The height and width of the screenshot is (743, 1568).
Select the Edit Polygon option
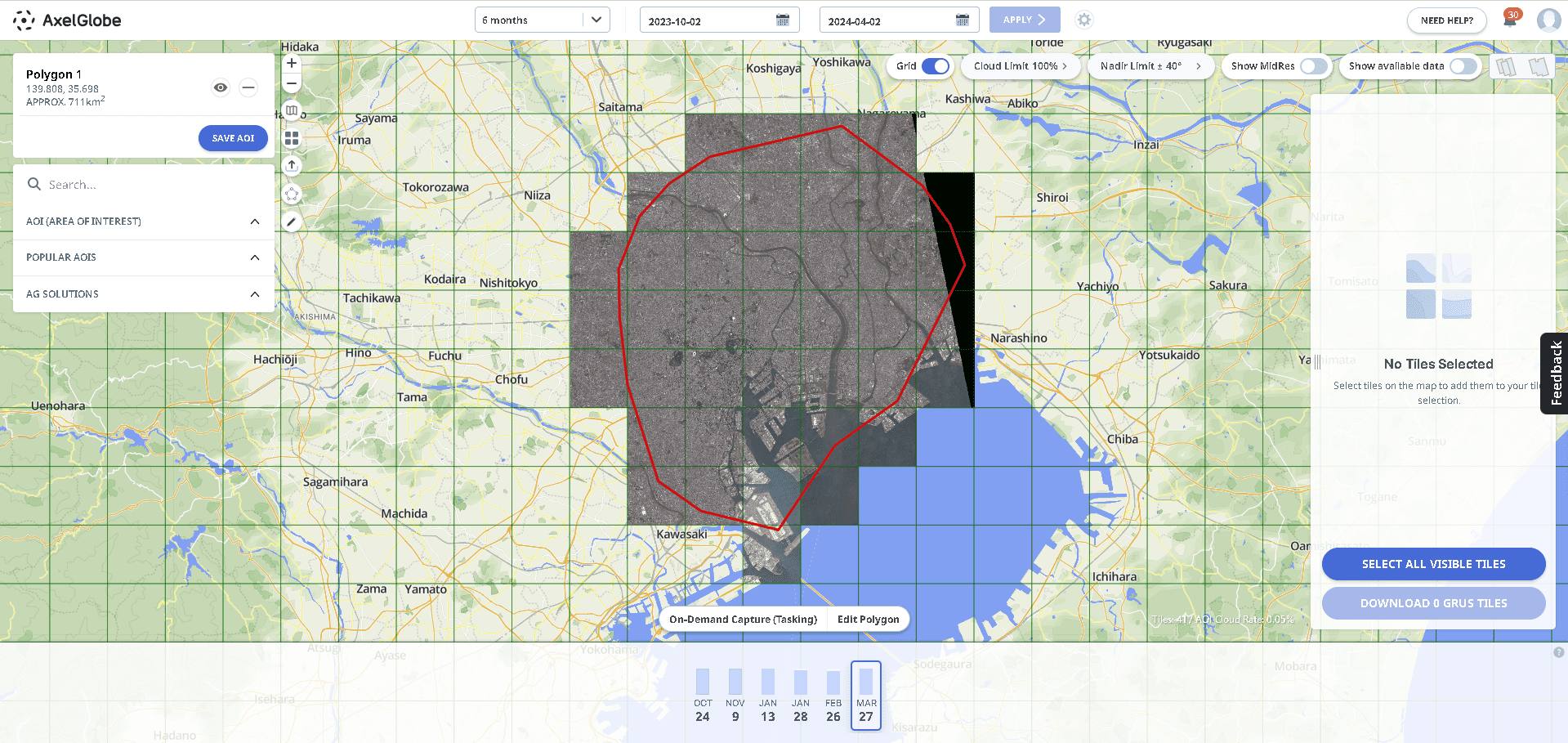pyautogui.click(x=868, y=620)
